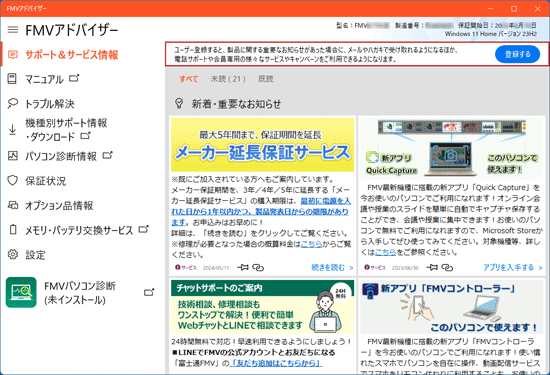The width and height of the screenshot is (550, 375).
Task: Open FMVコントローラー banner image
Action: point(452,307)
